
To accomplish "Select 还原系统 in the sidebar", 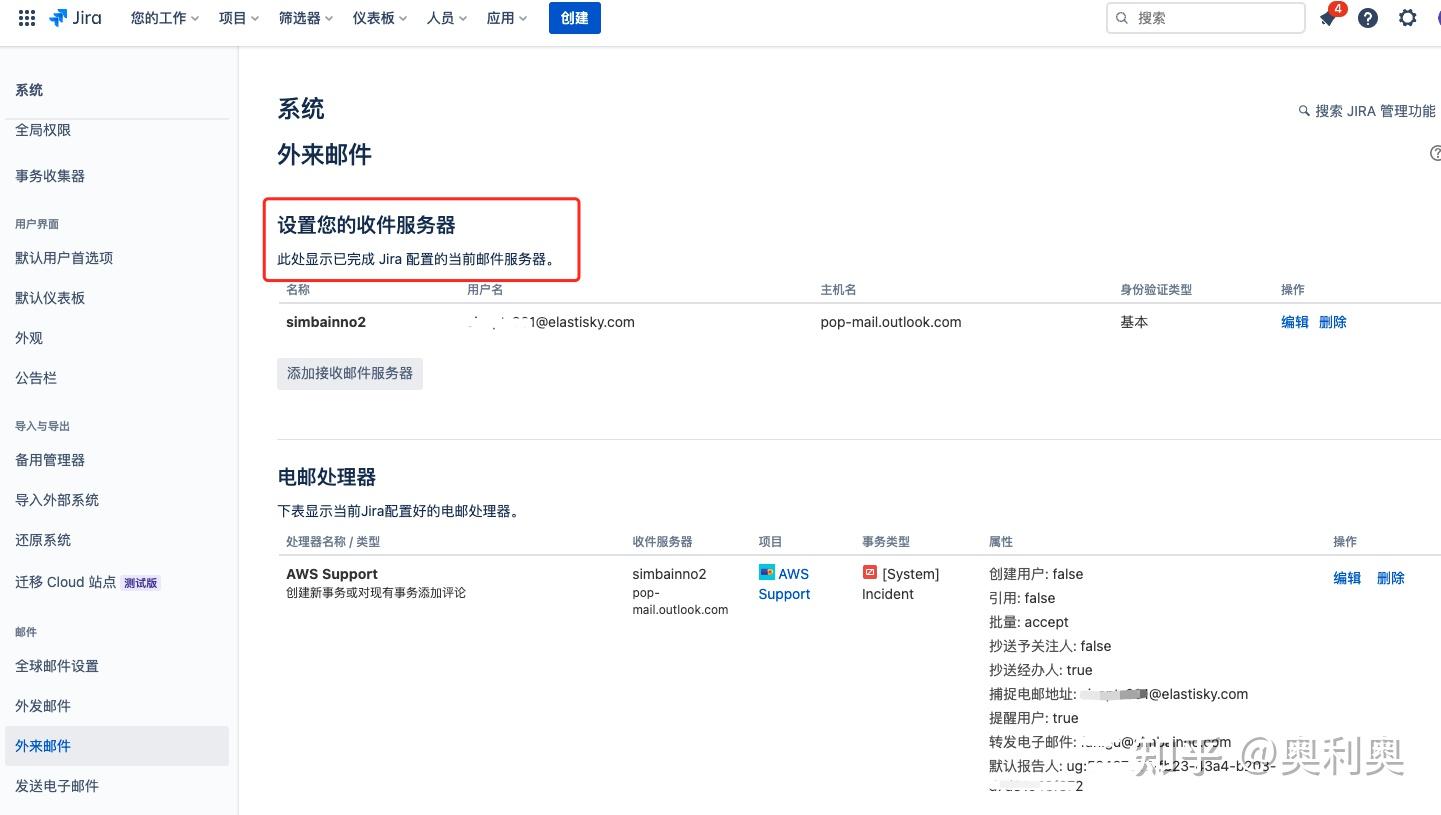I will point(43,540).
